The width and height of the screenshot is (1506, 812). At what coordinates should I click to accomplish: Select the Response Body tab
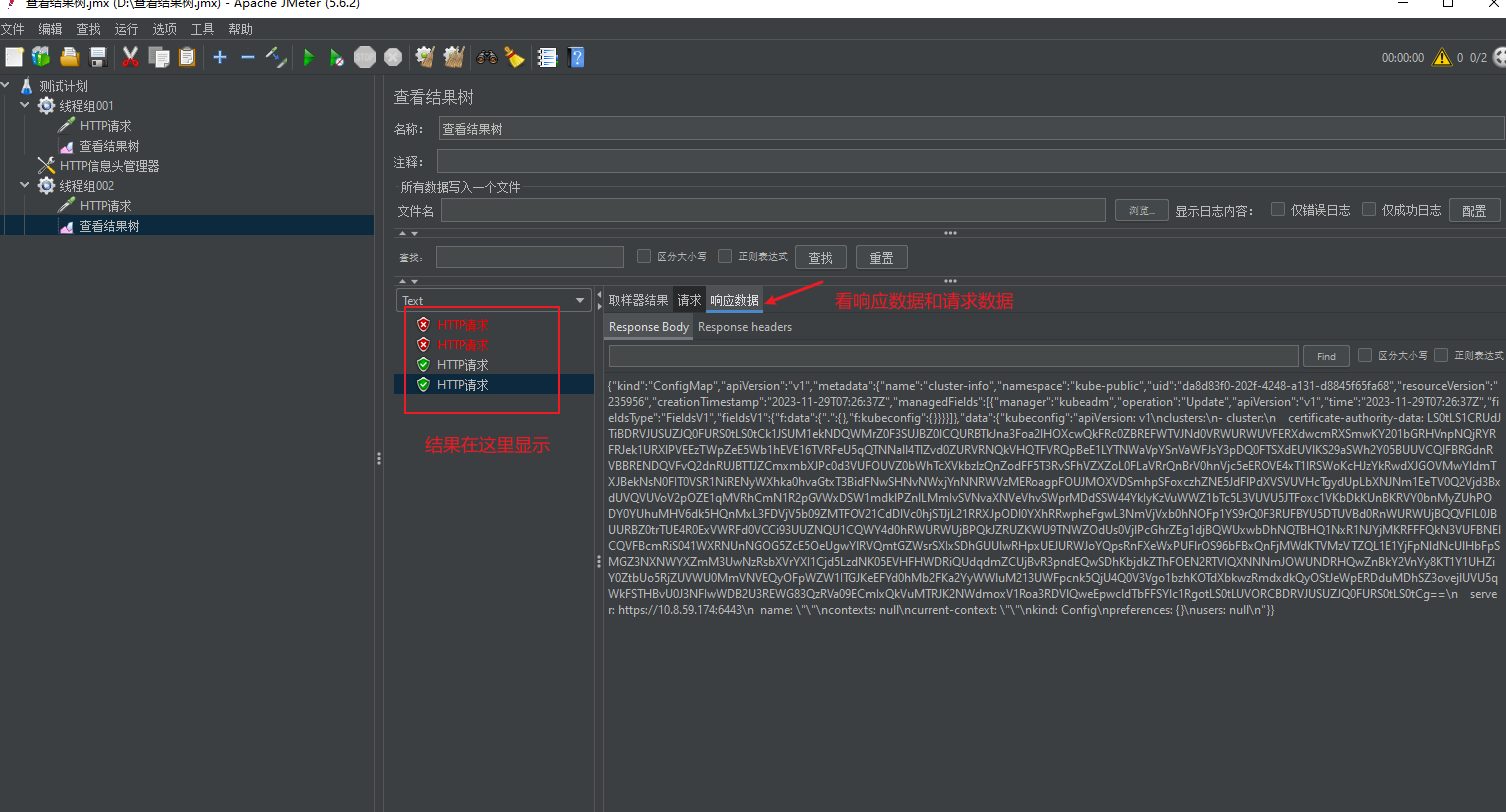(x=649, y=327)
